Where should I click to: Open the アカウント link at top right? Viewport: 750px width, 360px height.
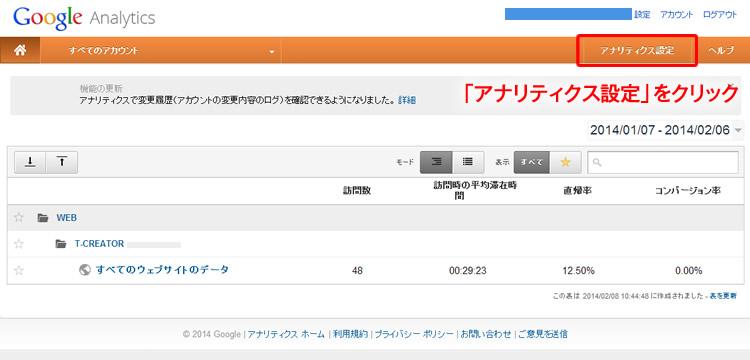point(676,15)
